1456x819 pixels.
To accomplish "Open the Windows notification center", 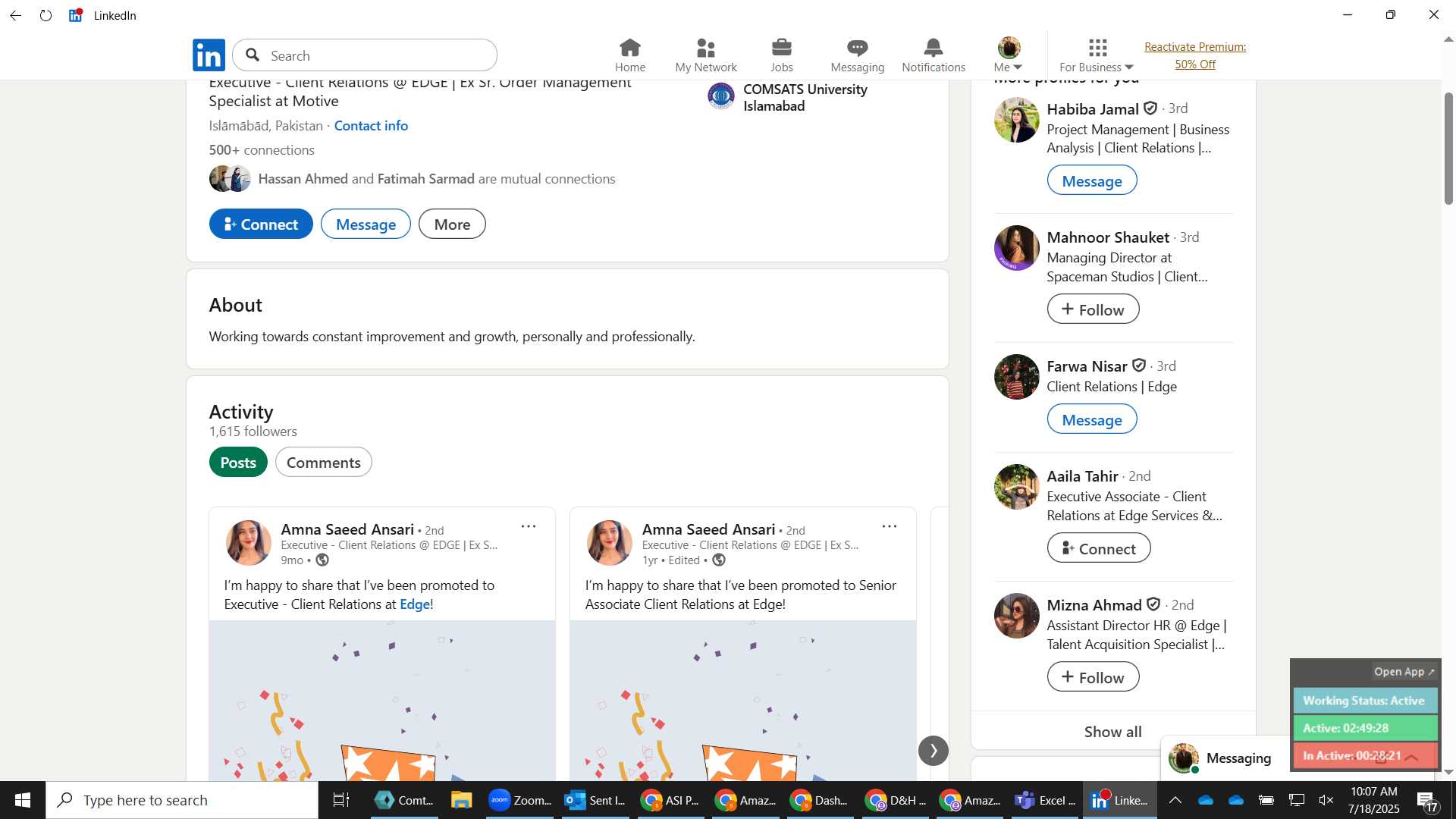I will coord(1427,801).
